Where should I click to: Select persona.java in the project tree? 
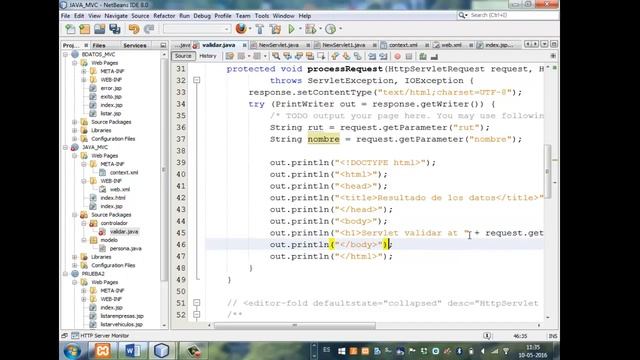[x=125, y=249]
